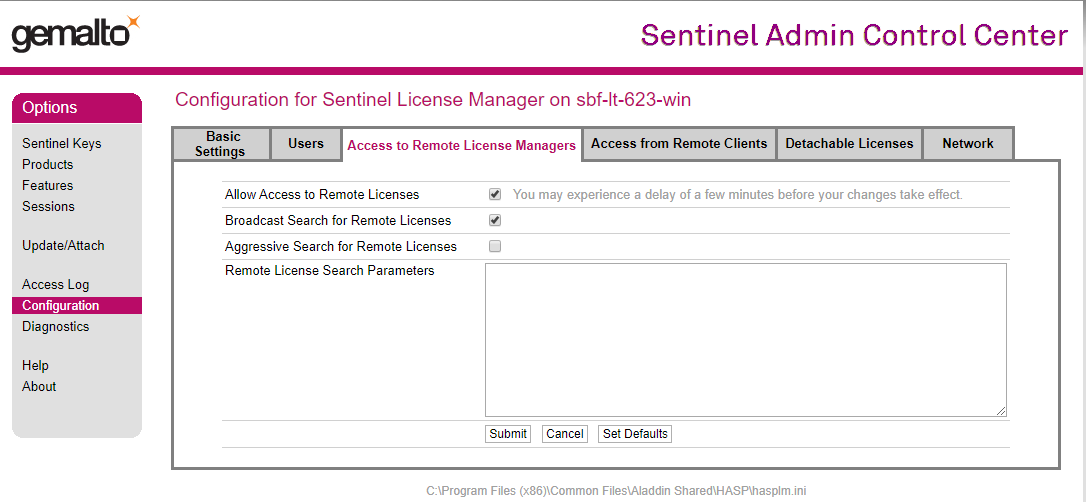Go to the Detachable Licenses tab
This screenshot has width=1086, height=502.
849,144
